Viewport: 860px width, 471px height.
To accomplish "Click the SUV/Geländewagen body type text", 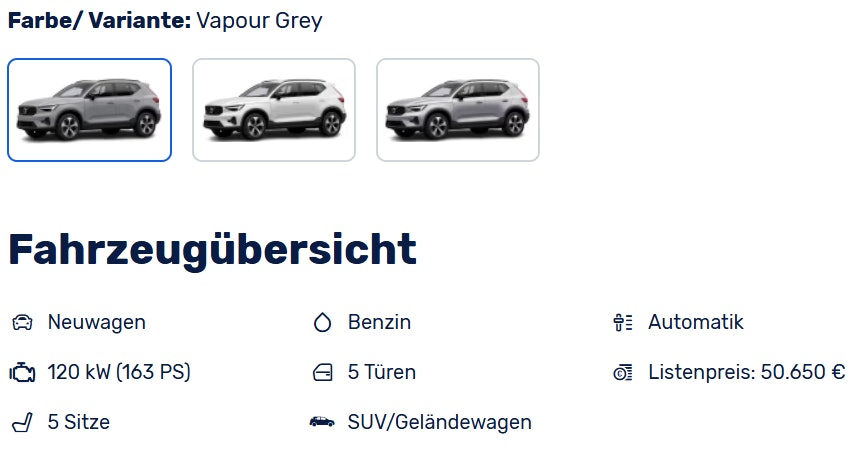I will point(439,422).
